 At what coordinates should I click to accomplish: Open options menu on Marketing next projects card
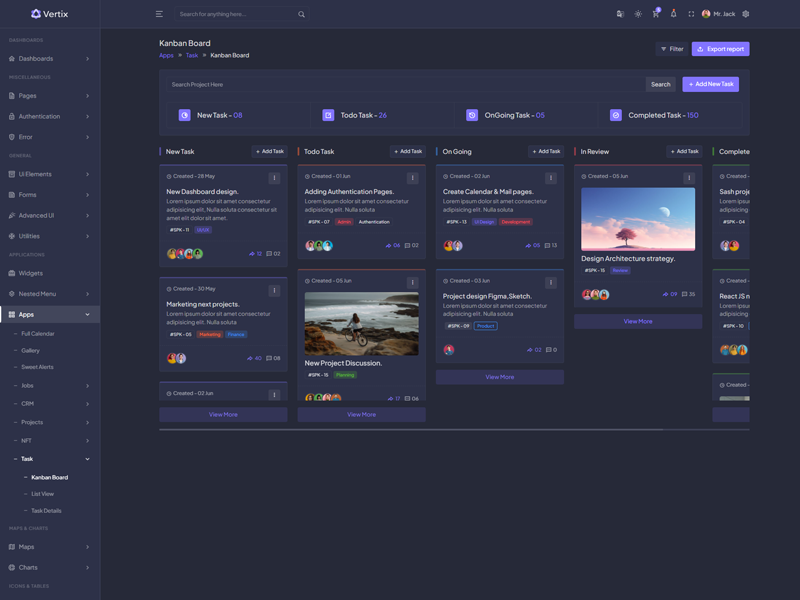click(274, 290)
